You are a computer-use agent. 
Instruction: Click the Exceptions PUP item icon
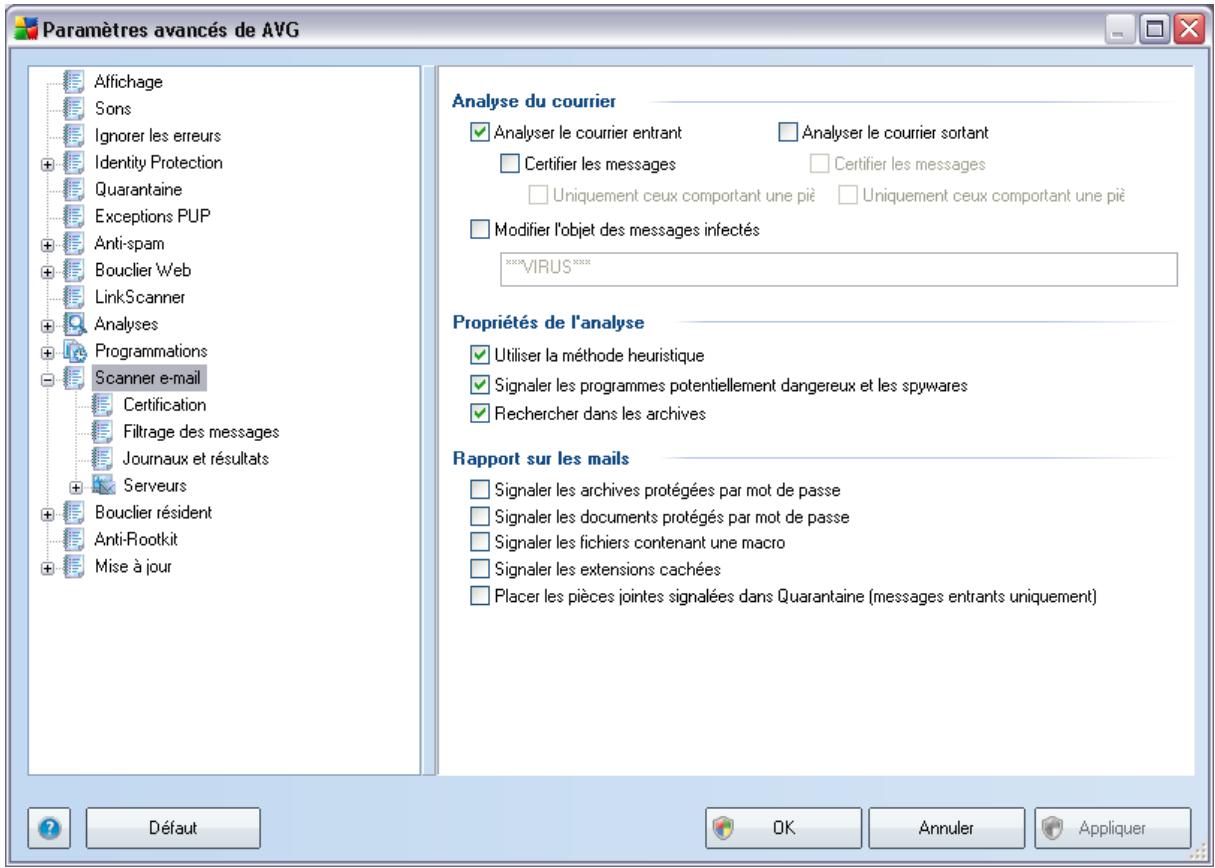pos(72,215)
